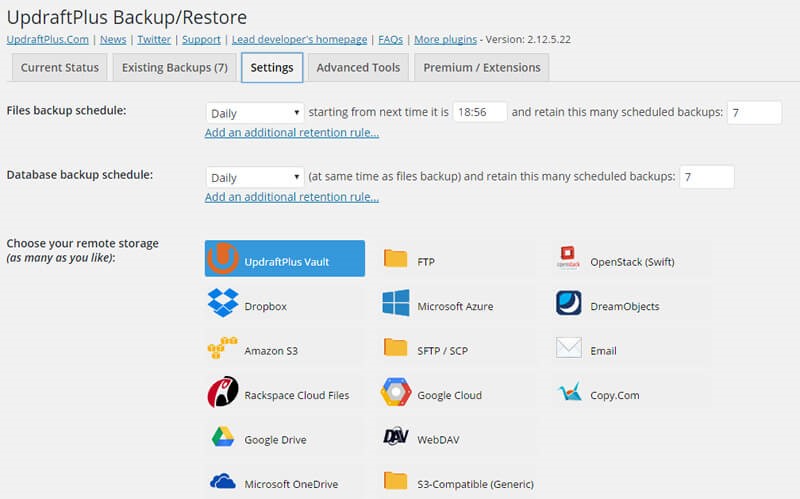
Task: Switch to the Current Status tab
Action: click(60, 68)
